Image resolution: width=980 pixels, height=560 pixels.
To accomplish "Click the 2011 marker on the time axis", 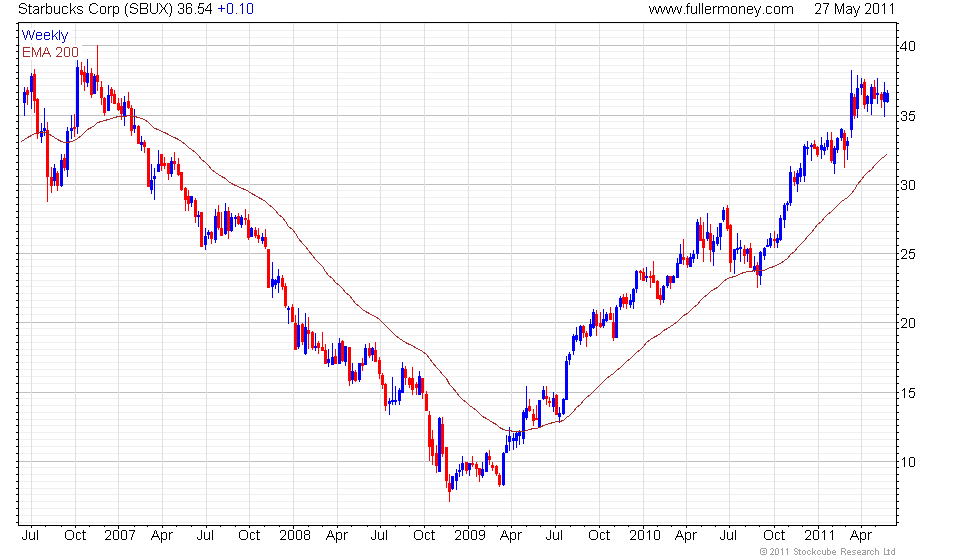I will click(x=820, y=535).
